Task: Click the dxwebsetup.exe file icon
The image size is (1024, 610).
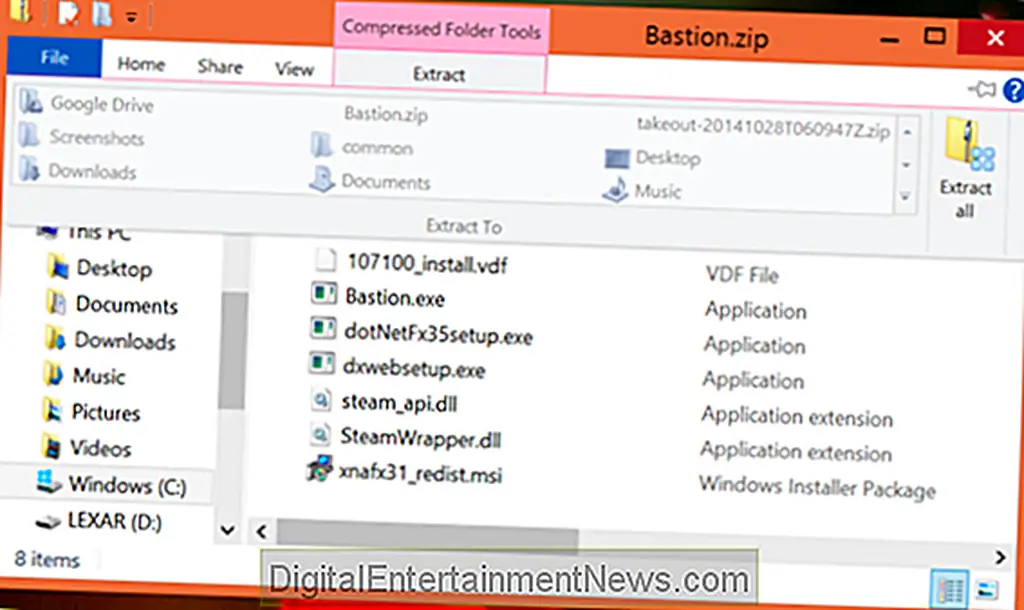Action: click(x=321, y=363)
